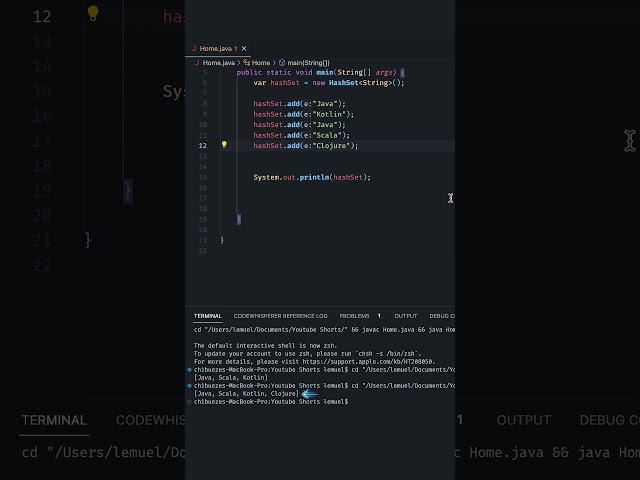
Task: Click the method symbol icon before main(String[]) breadcrumb
Action: pyautogui.click(x=282, y=62)
